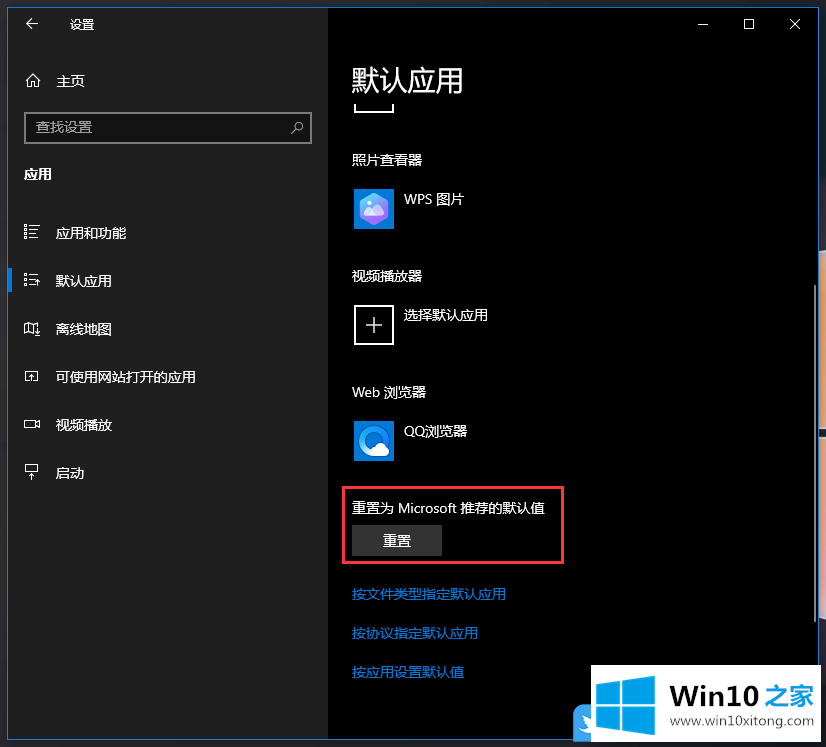Click the search magnifier icon

tap(297, 127)
